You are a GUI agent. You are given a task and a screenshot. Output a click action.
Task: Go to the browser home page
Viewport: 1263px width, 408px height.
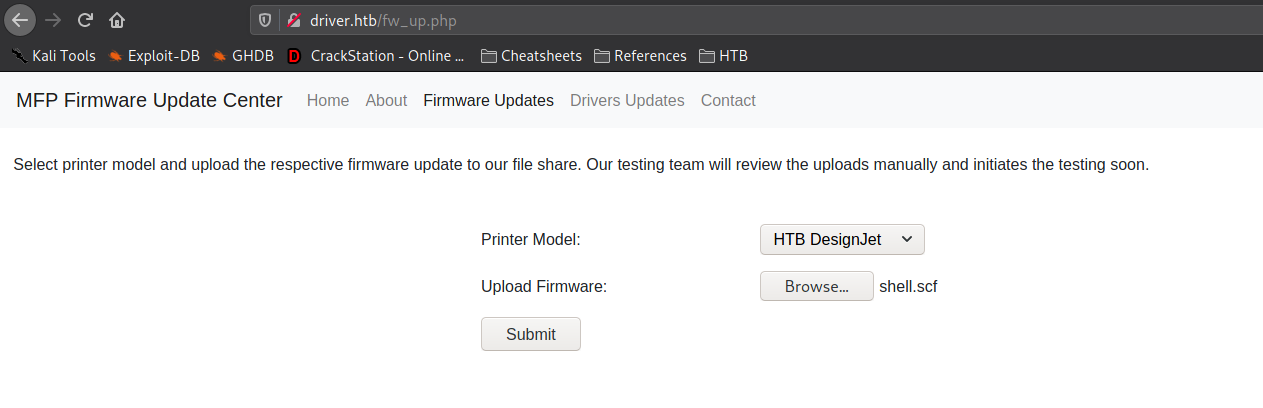point(117,19)
